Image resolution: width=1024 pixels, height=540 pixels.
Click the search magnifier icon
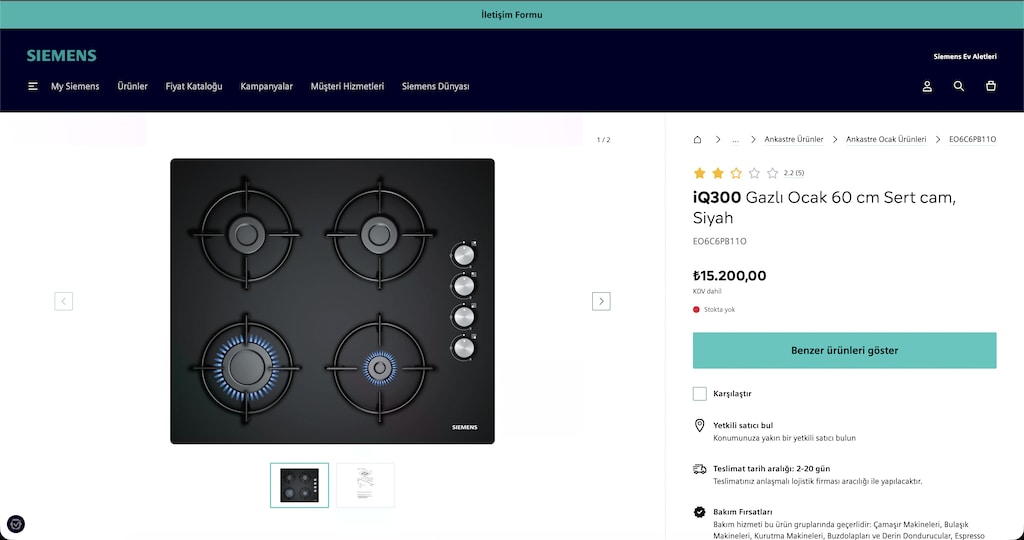[959, 86]
